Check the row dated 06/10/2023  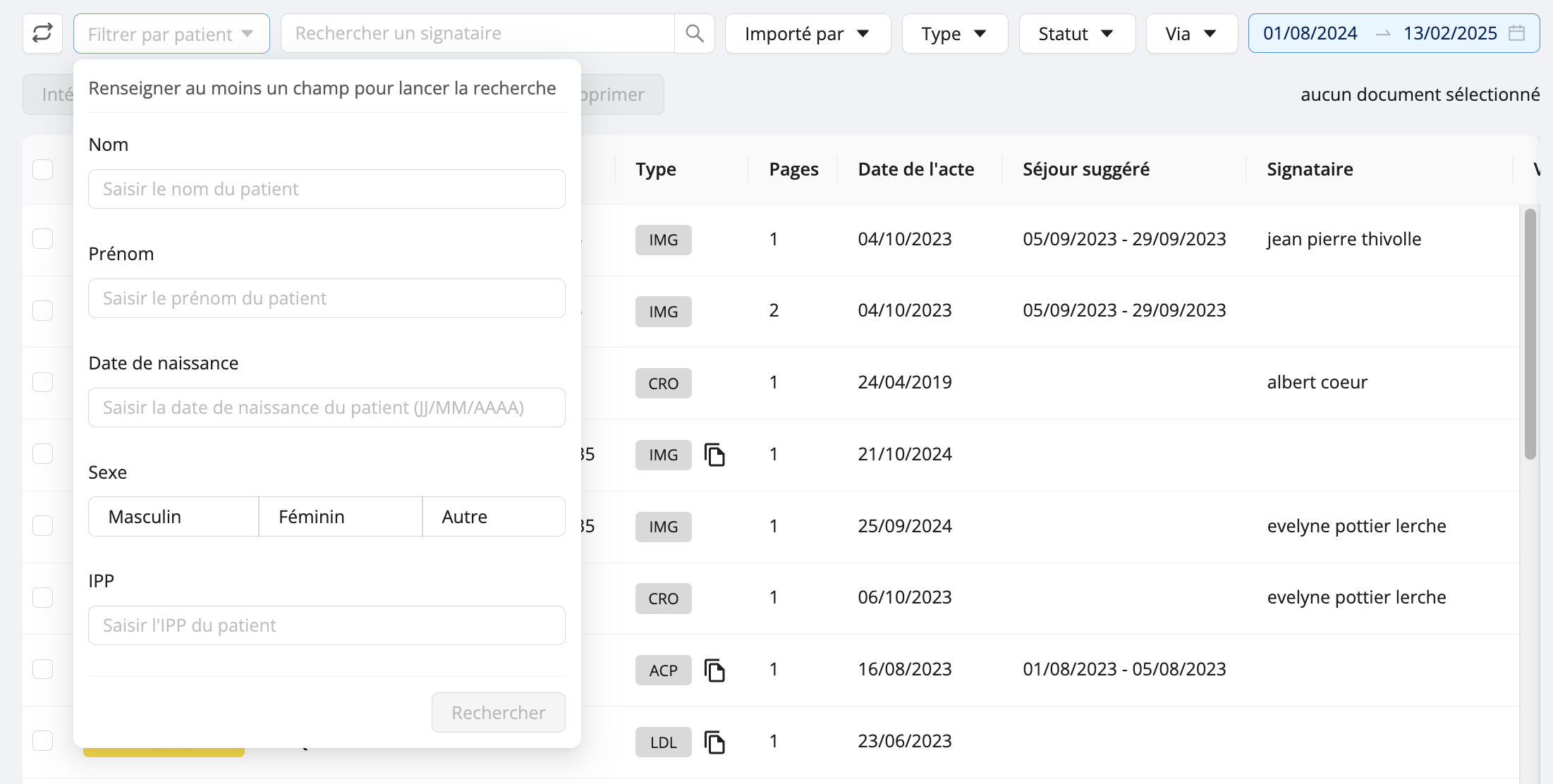pyautogui.click(x=43, y=597)
